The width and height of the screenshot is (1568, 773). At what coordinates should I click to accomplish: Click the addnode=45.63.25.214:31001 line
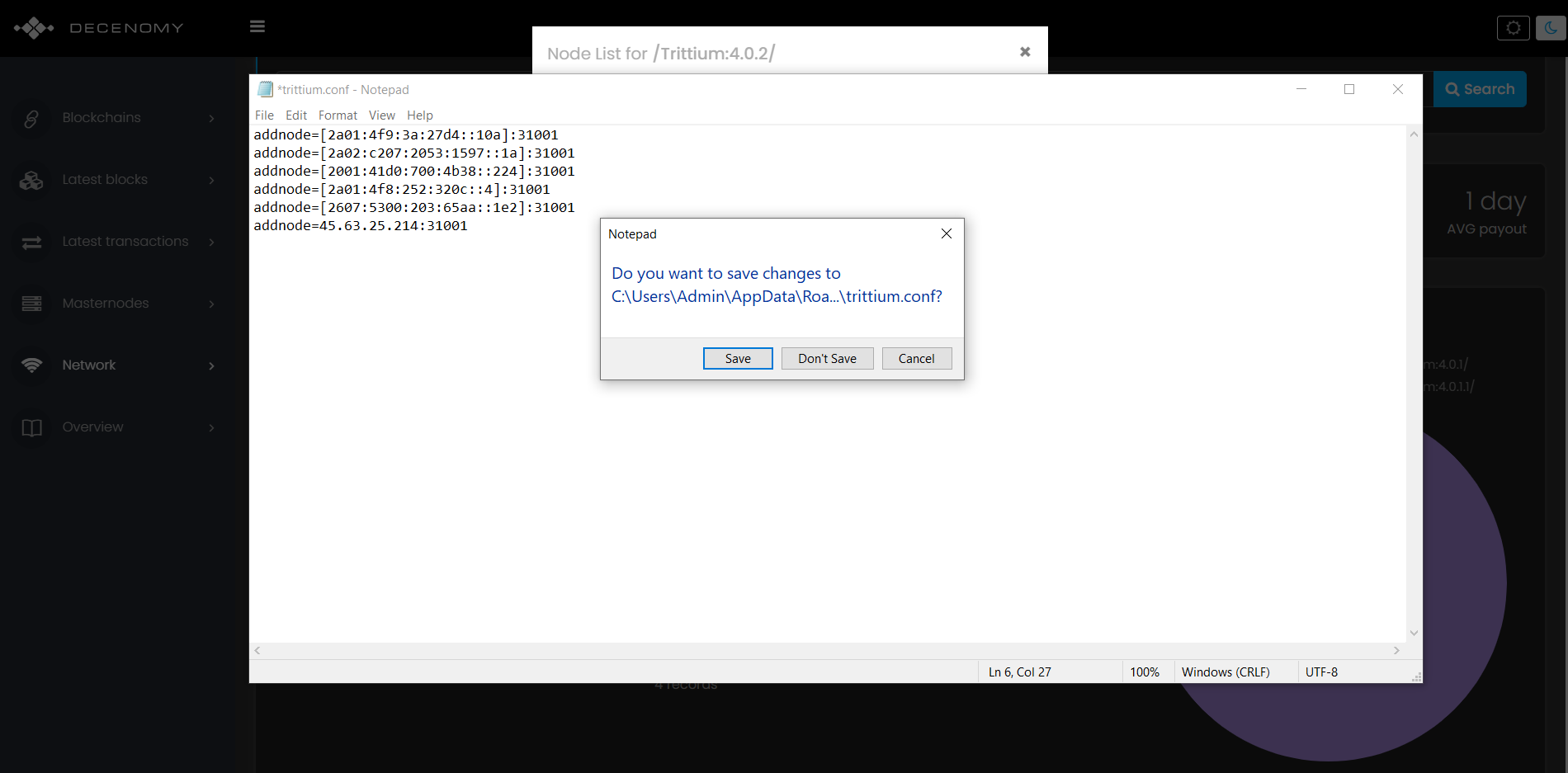[x=361, y=225]
